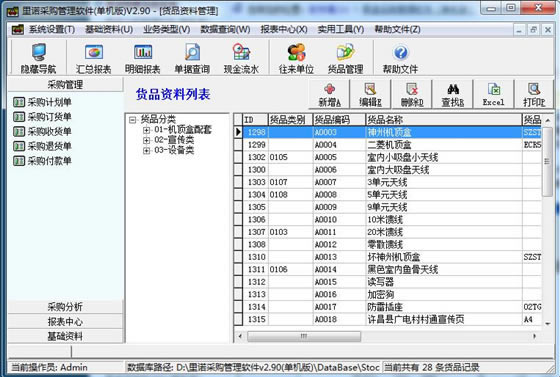The height and width of the screenshot is (377, 560).
Task: Open the 明细报表 detail report icon
Action: [142, 58]
